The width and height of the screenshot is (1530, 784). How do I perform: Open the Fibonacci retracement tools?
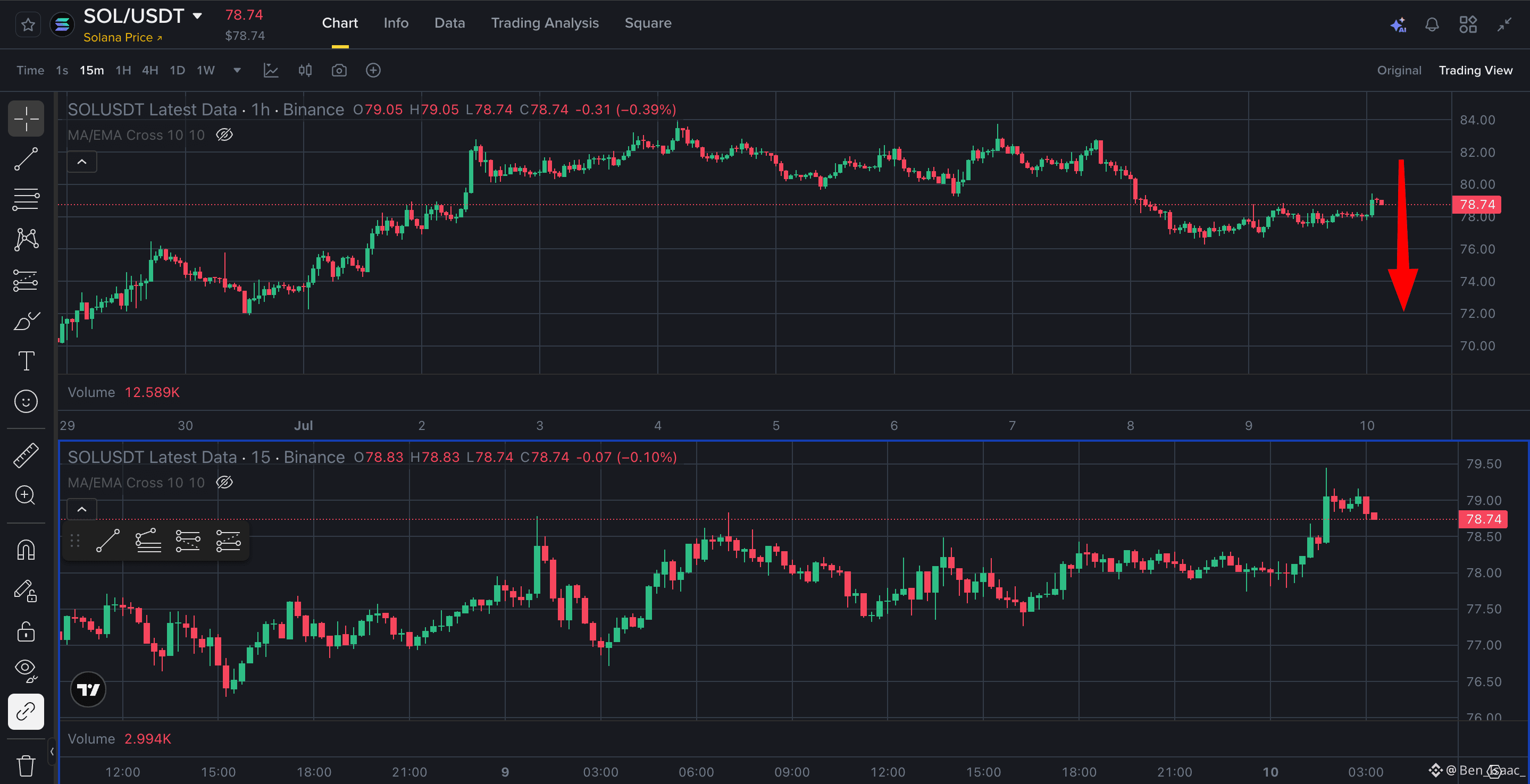coord(26,199)
